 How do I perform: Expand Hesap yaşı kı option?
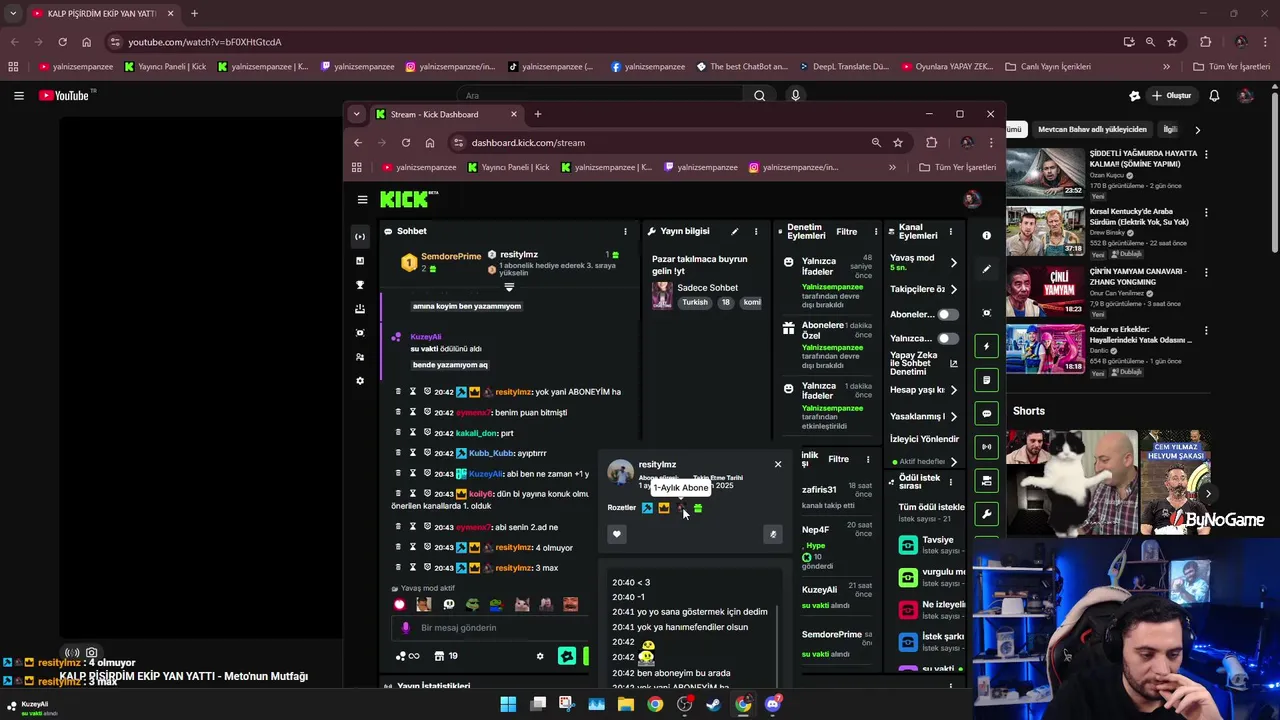tap(953, 390)
